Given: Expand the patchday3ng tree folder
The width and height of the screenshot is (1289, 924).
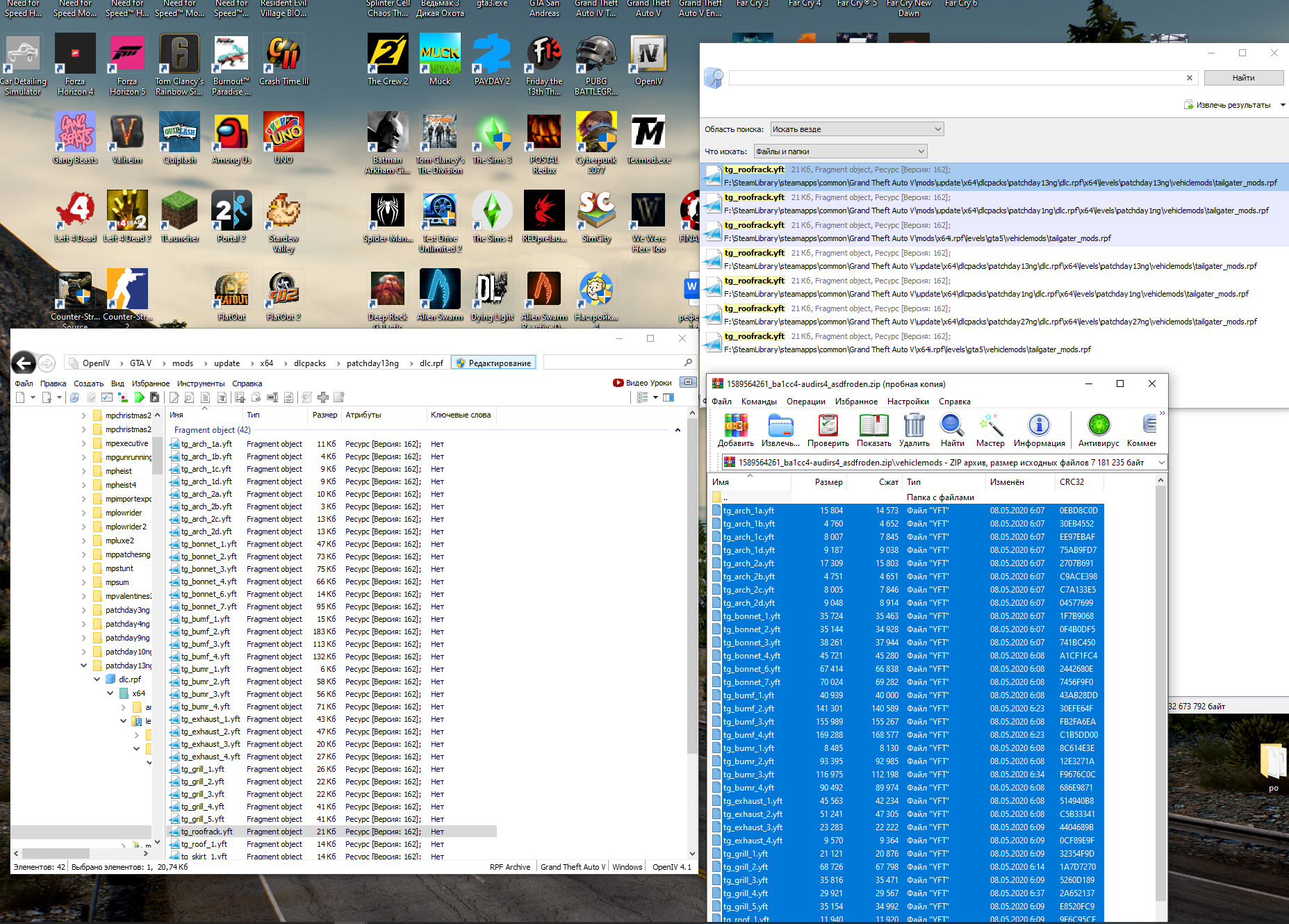Looking at the screenshot, I should pyautogui.click(x=84, y=610).
